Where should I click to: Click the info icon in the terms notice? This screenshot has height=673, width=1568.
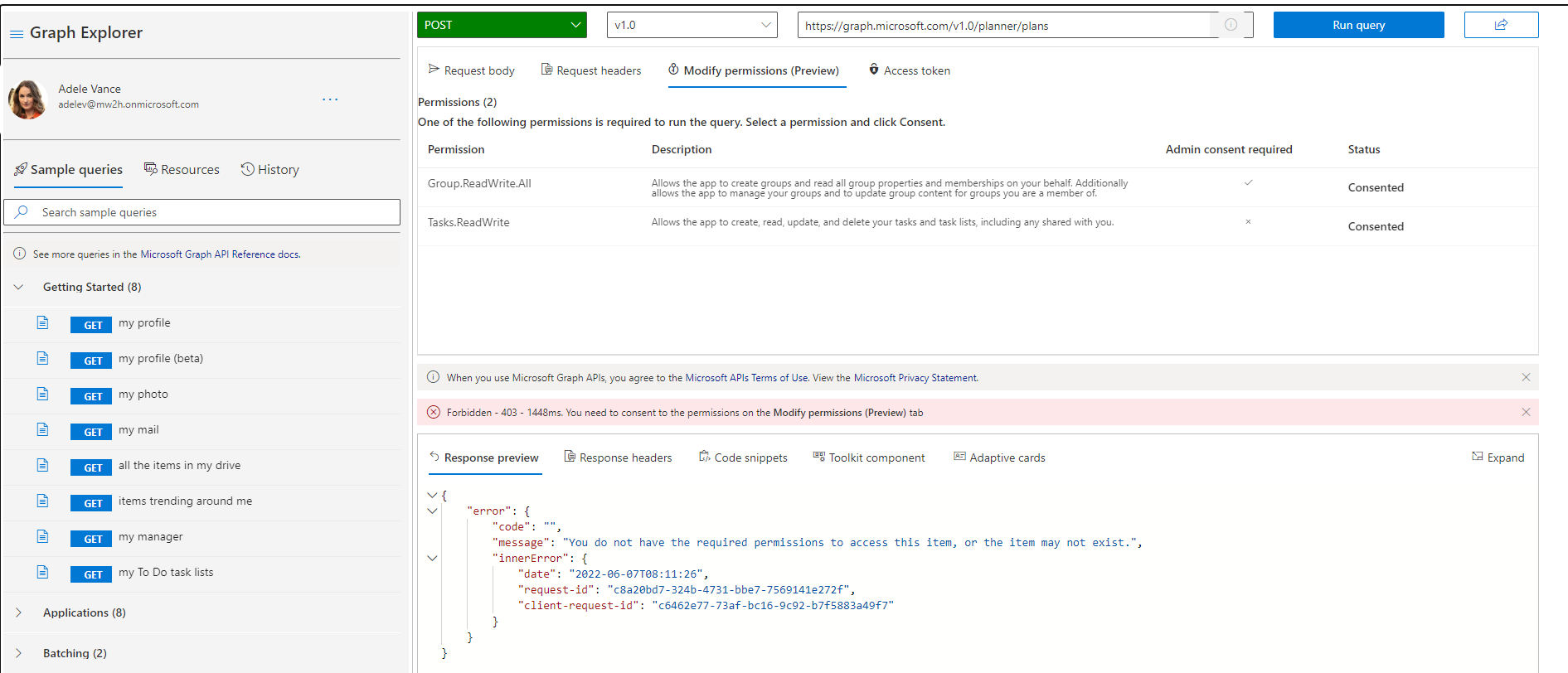coord(433,377)
